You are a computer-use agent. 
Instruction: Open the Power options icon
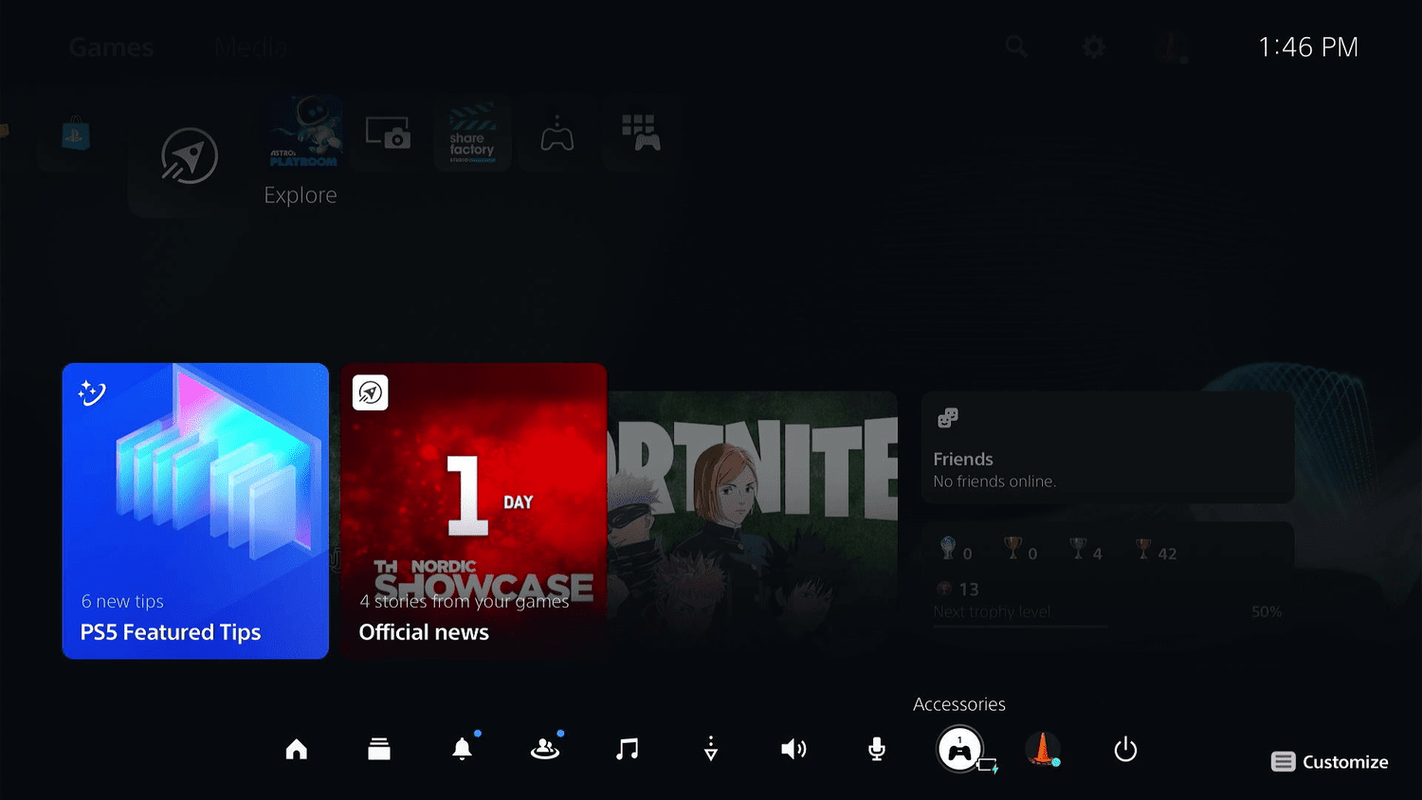pyautogui.click(x=1126, y=749)
